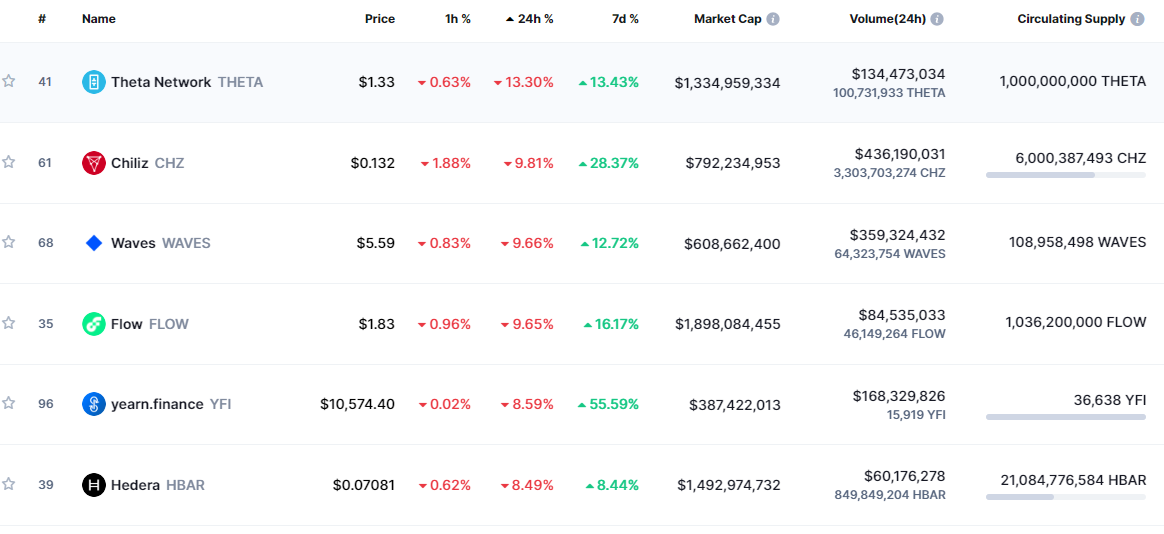Click Waves volume $359,324,432

[x=897, y=235]
